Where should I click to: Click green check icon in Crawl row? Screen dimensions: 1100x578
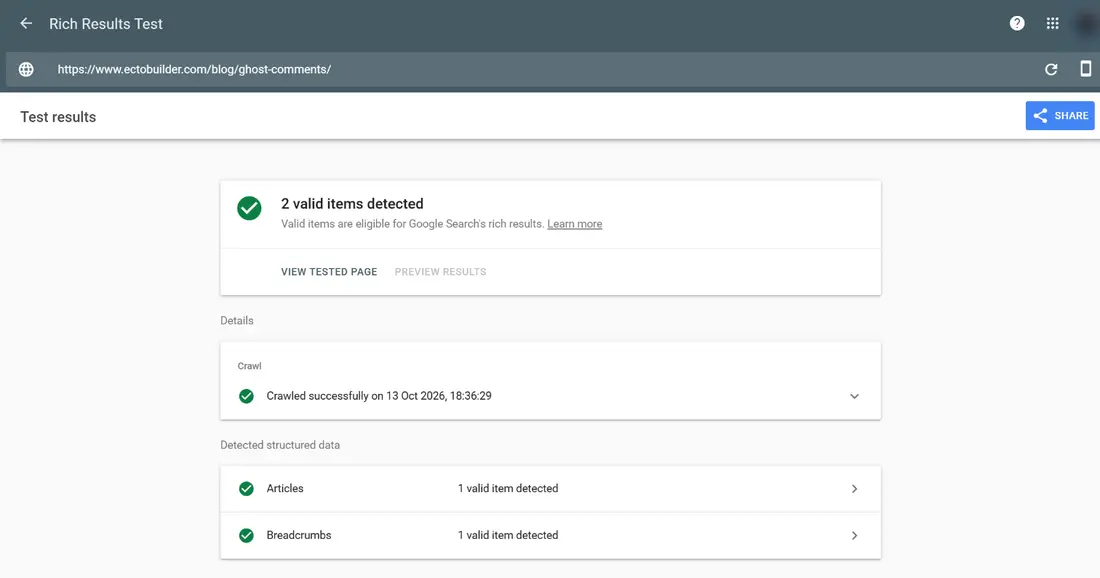click(246, 396)
